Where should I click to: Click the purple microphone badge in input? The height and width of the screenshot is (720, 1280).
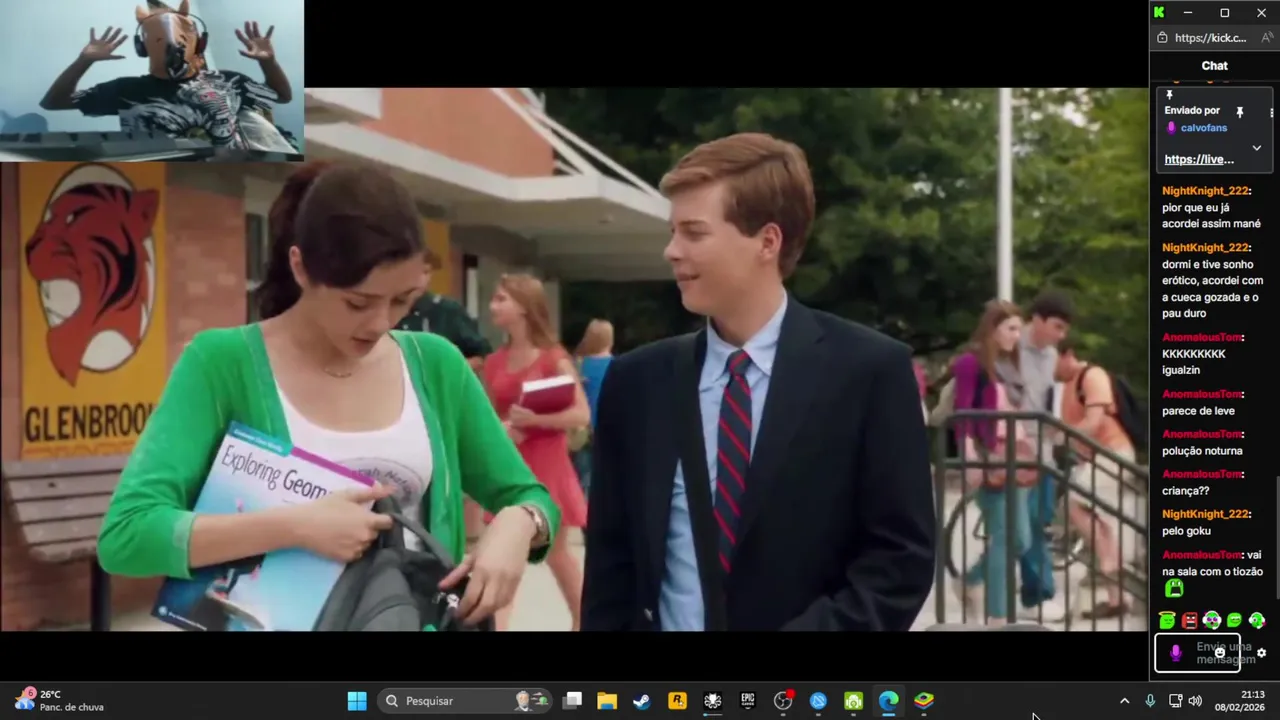click(x=1176, y=653)
